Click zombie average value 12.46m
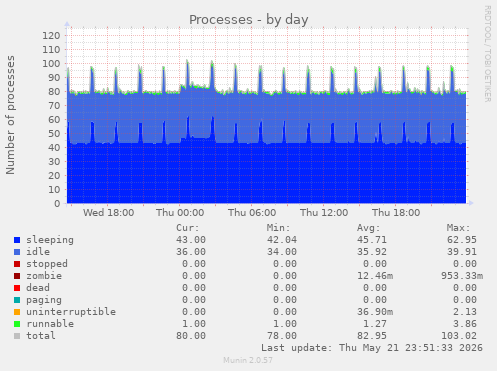 coord(375,276)
